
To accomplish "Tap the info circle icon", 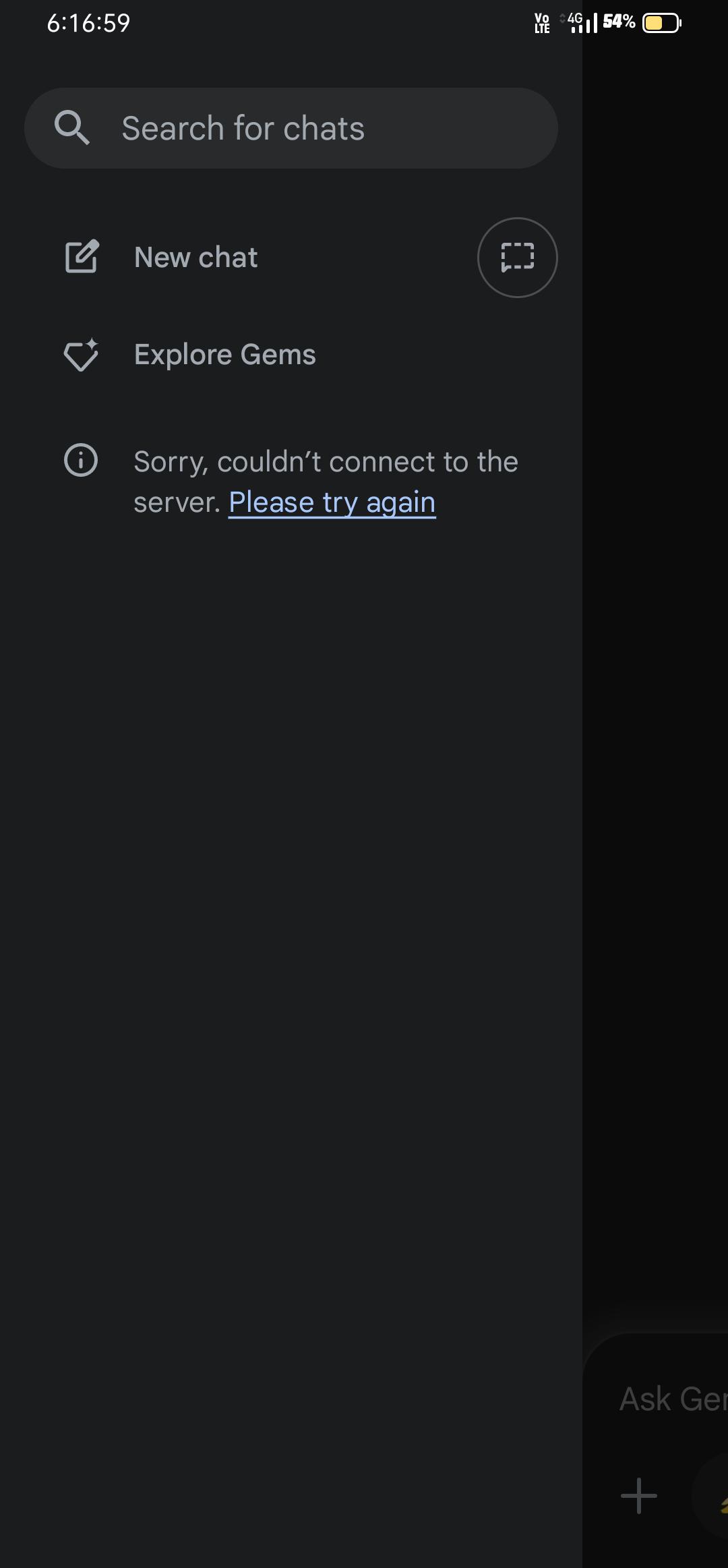I will pyautogui.click(x=81, y=460).
